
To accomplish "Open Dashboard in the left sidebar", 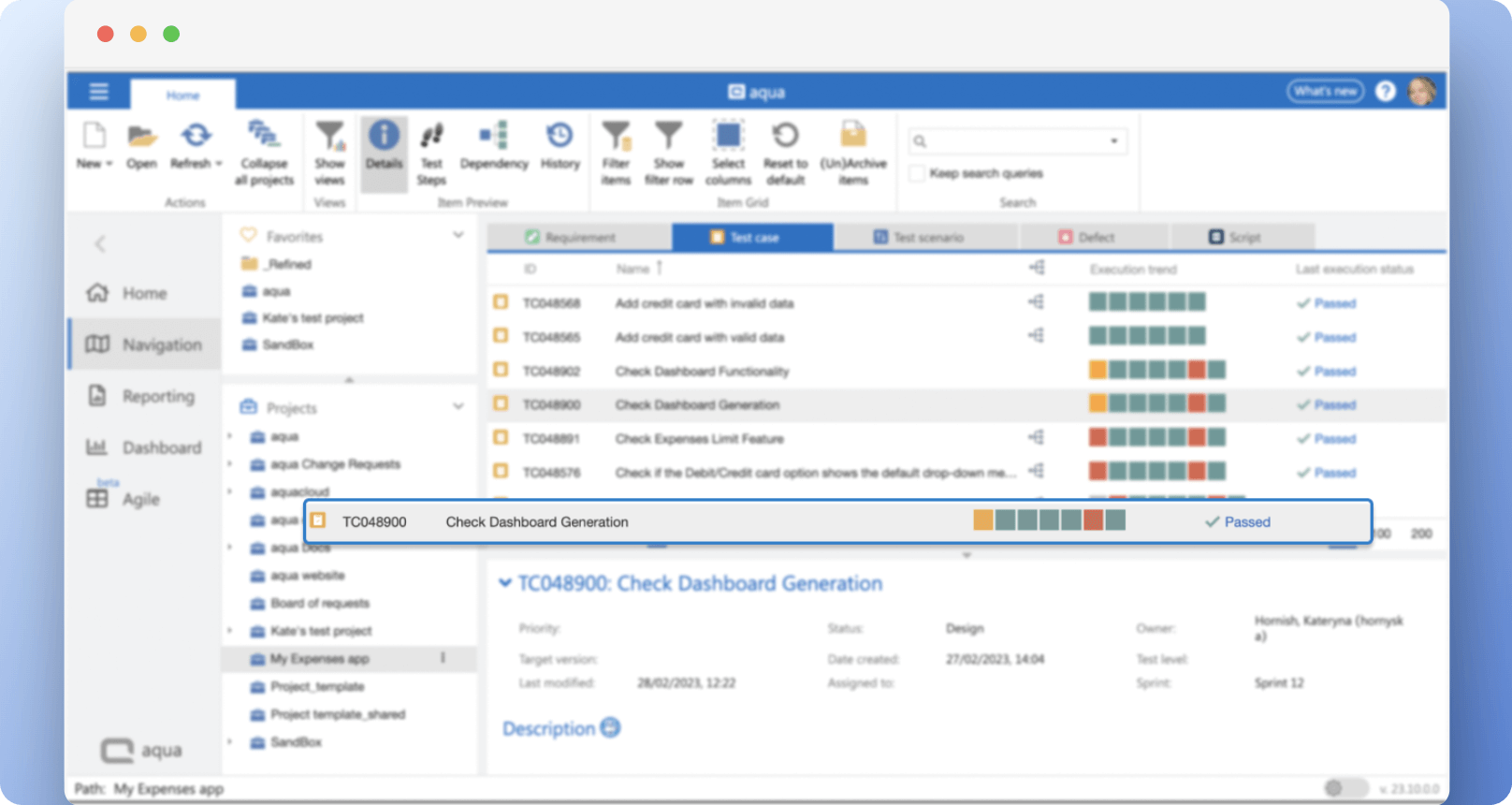I will click(x=143, y=447).
